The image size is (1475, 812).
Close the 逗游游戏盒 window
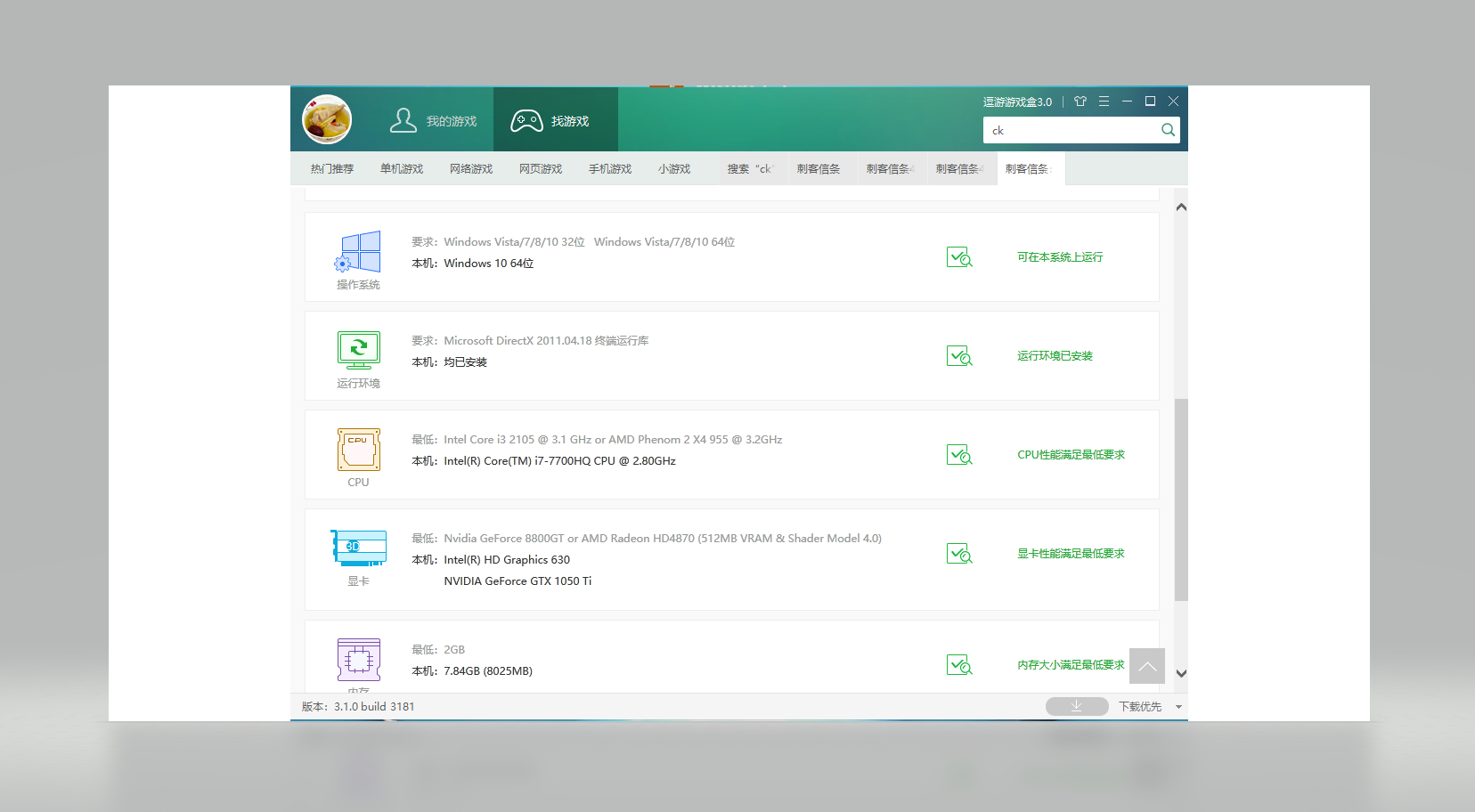click(1173, 101)
